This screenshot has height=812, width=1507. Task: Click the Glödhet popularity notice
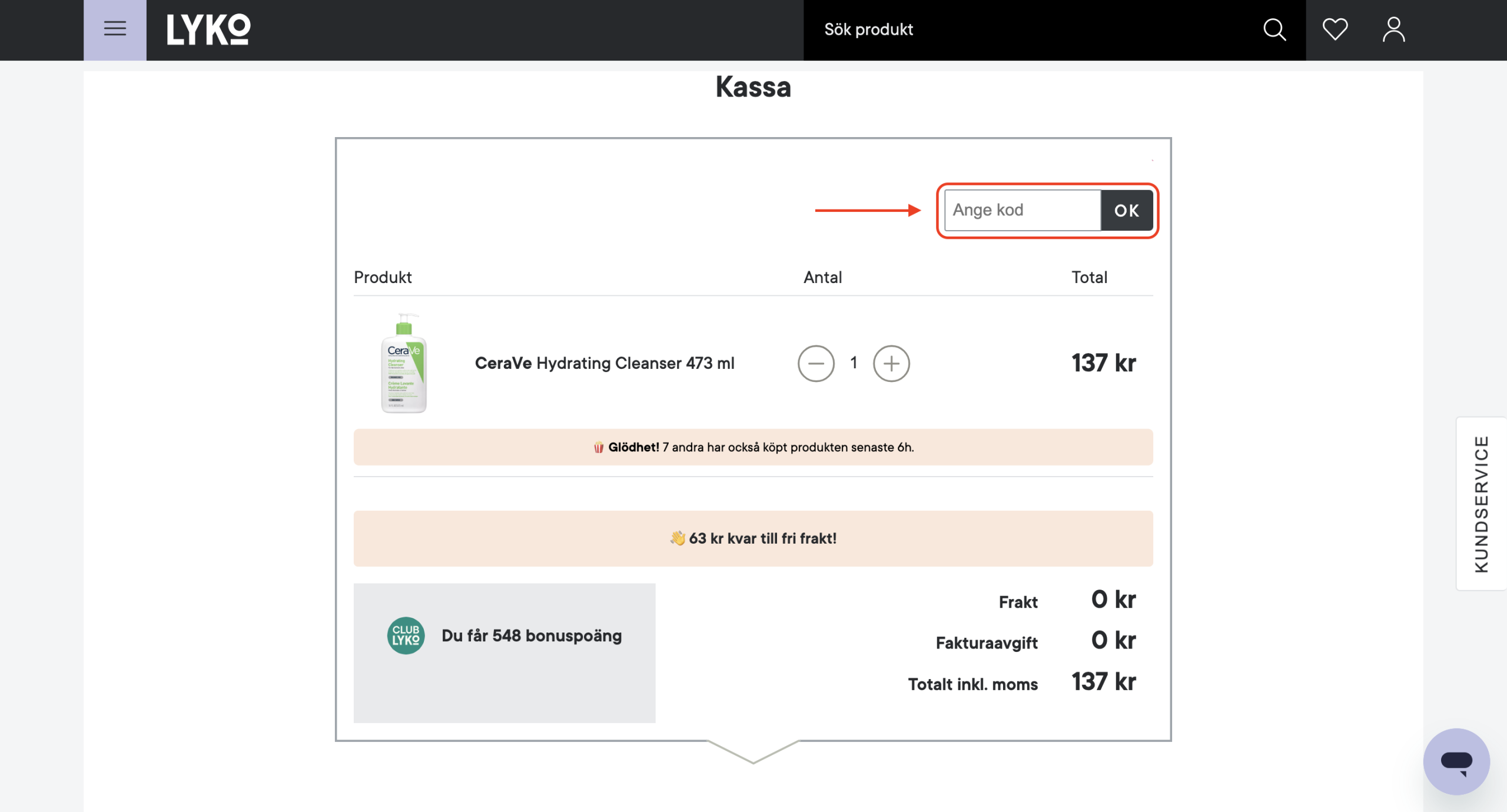(753, 447)
